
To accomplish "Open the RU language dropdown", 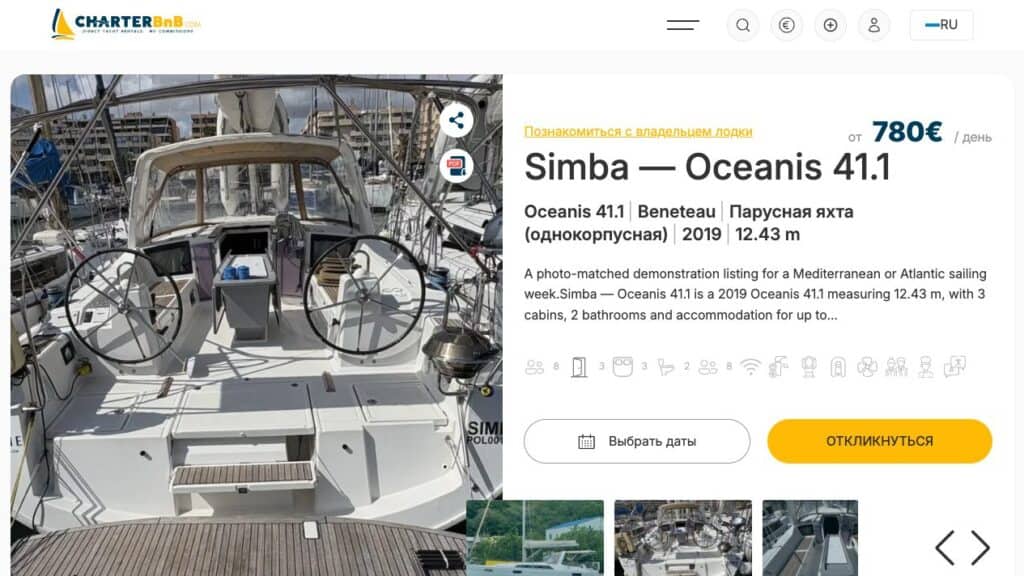I will point(941,25).
